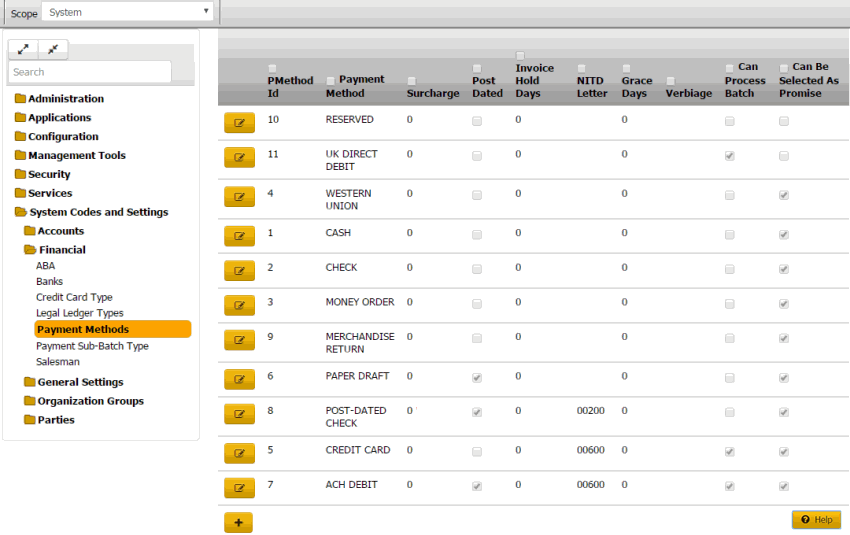
Task: Click the expand all tree icon
Action: [x=23, y=49]
